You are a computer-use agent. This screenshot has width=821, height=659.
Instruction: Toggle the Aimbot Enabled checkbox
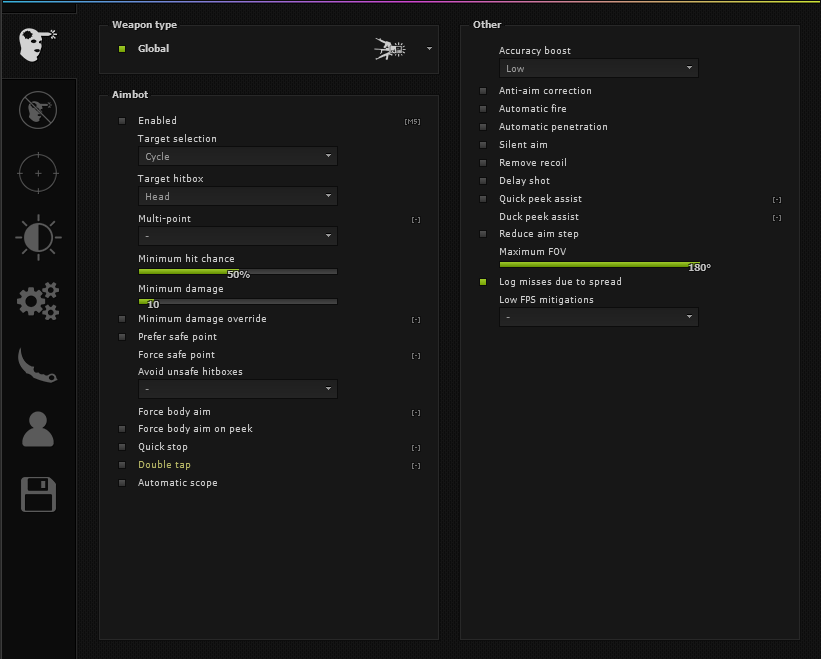[122, 121]
